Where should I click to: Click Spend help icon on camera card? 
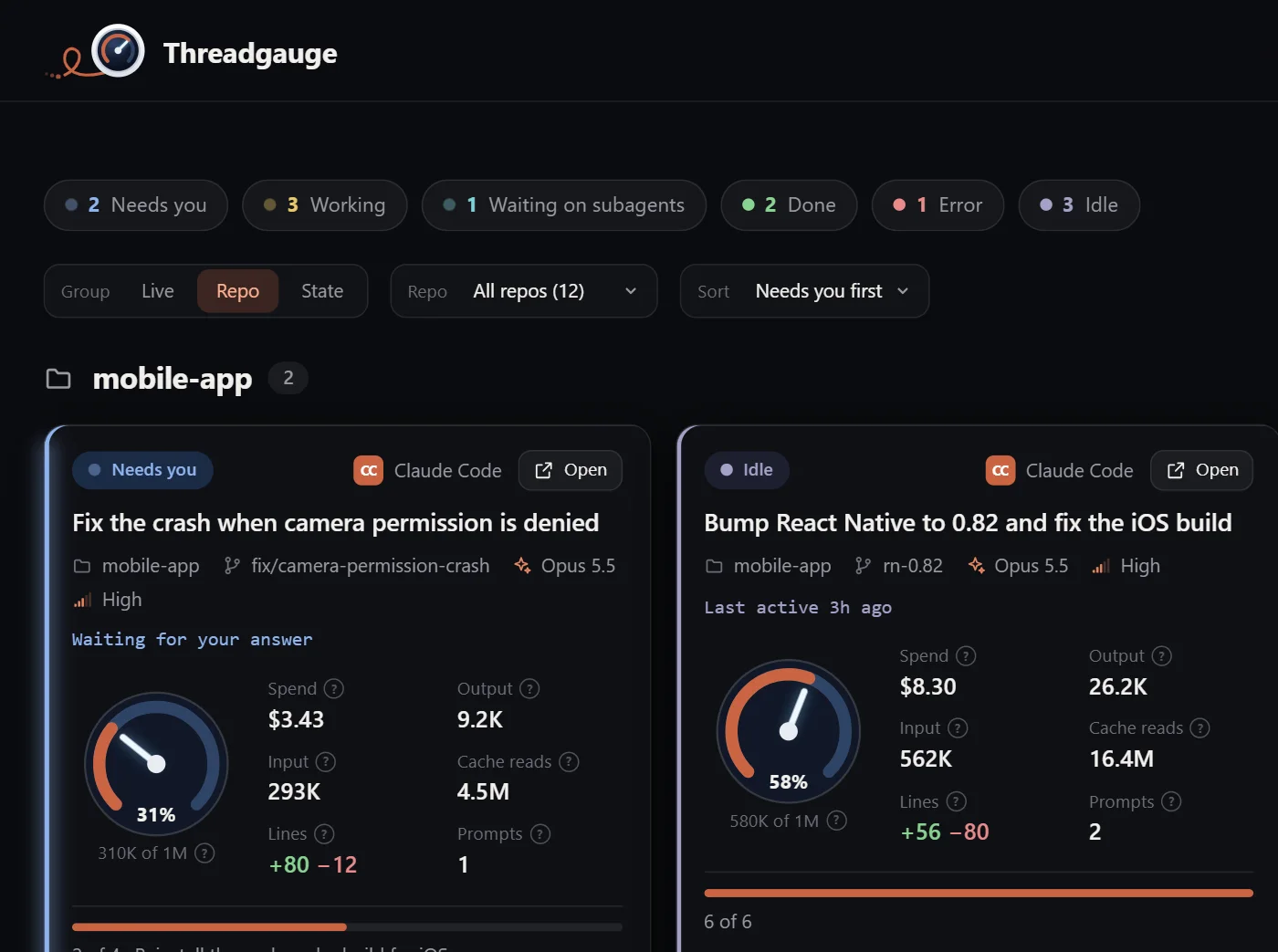[x=334, y=689]
